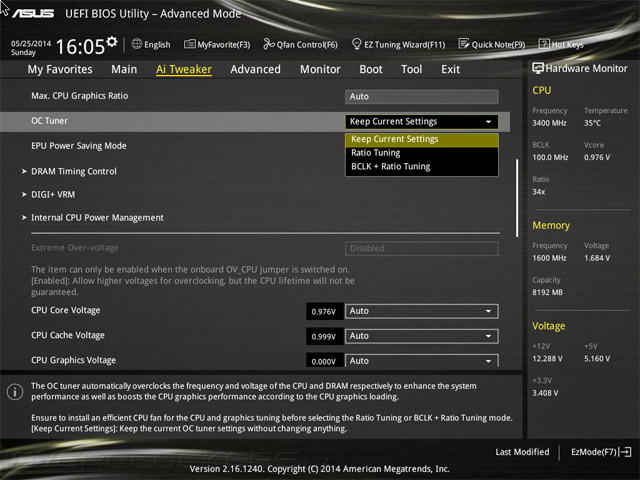Open the Tool tab
Viewport: 640px width, 480px height.
(x=411, y=69)
